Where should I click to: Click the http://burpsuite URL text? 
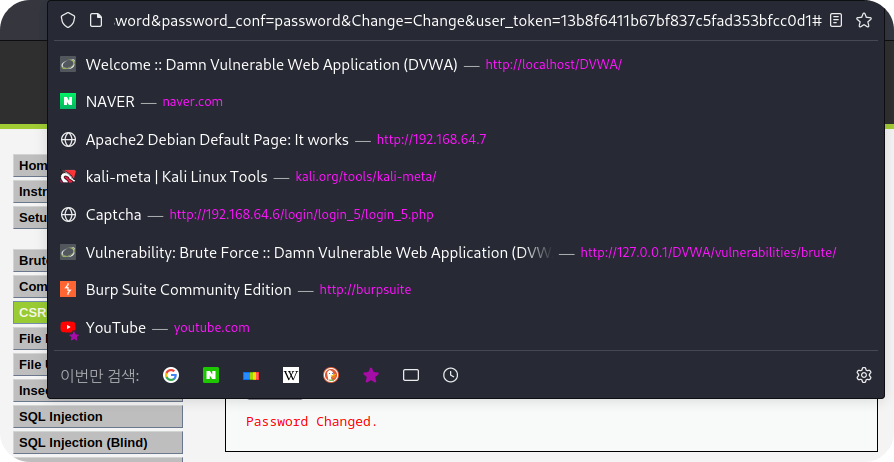click(365, 290)
